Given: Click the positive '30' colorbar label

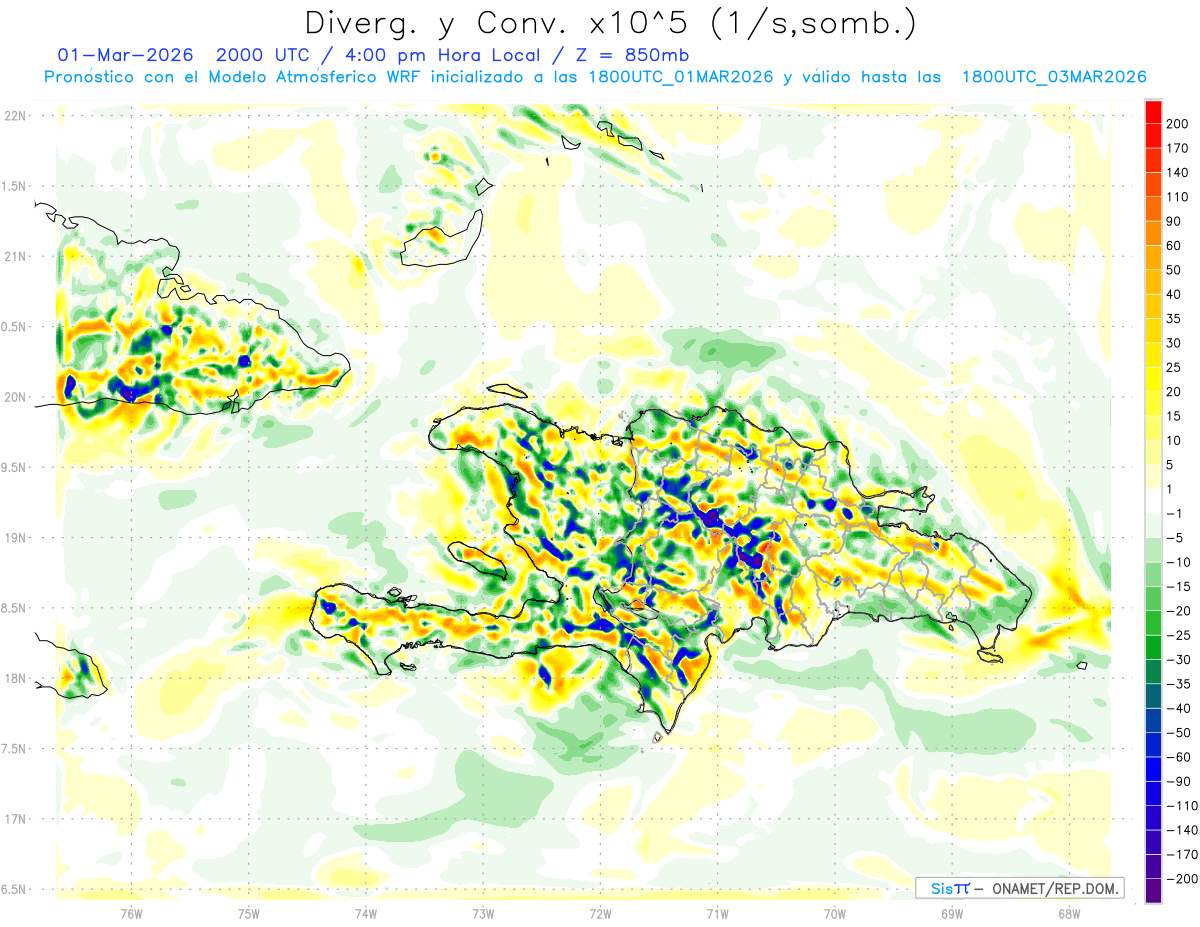Looking at the screenshot, I should click(1174, 343).
